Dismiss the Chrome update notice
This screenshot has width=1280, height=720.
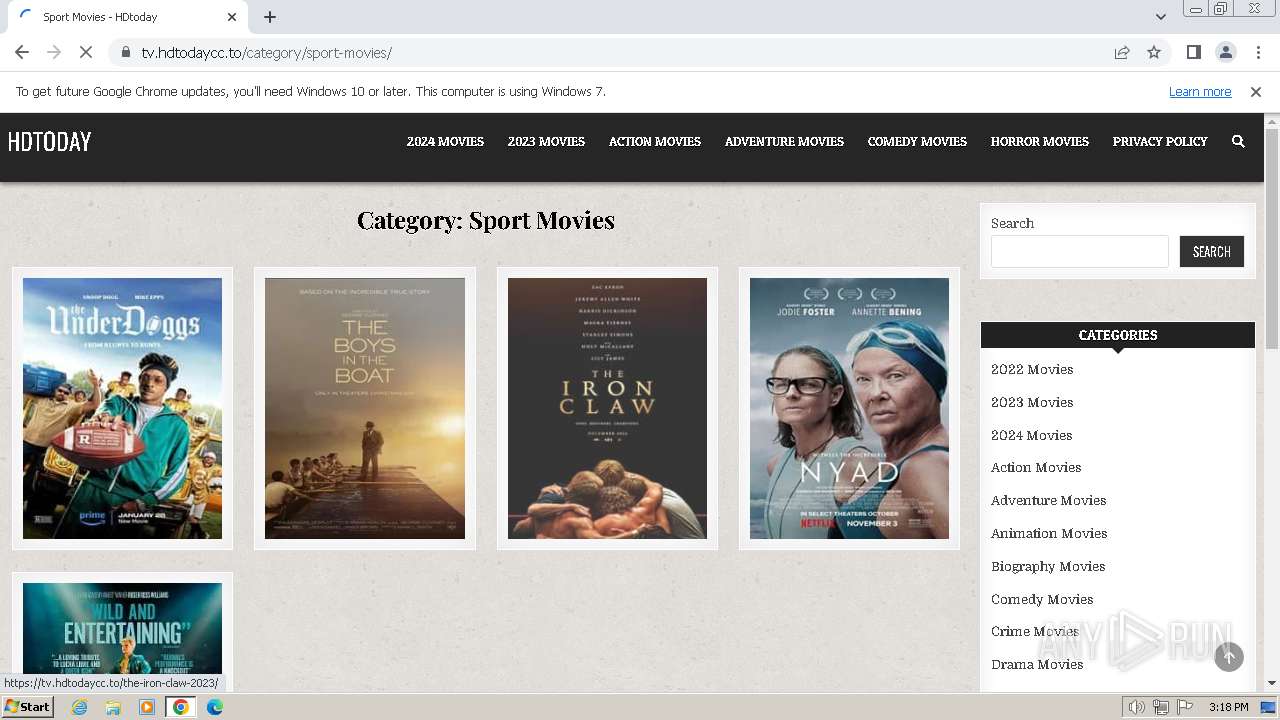tap(1256, 91)
